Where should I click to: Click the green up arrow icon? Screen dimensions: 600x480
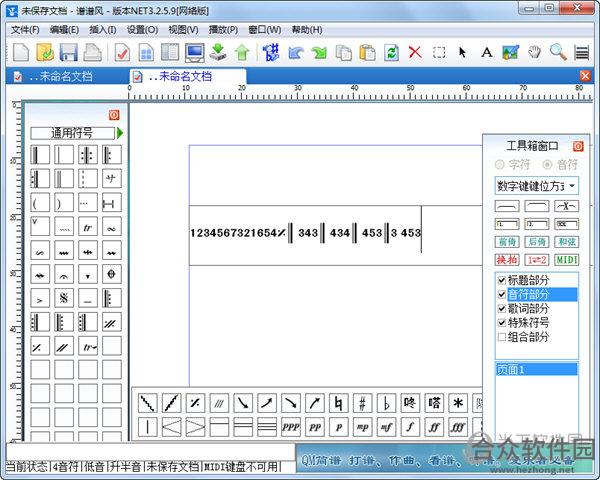(x=242, y=52)
